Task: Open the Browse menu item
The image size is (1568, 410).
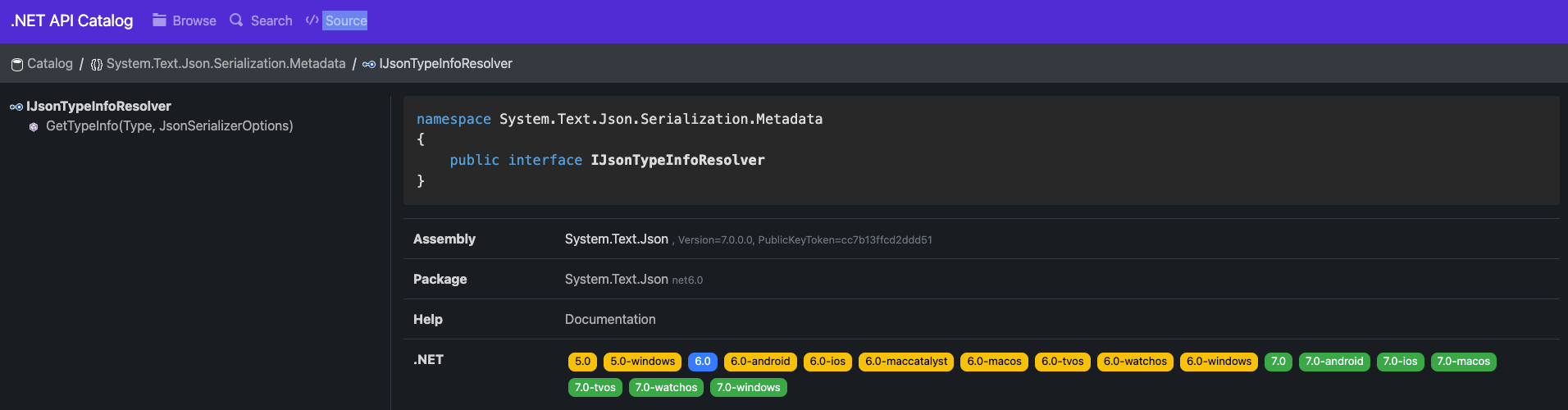Action: [x=194, y=20]
